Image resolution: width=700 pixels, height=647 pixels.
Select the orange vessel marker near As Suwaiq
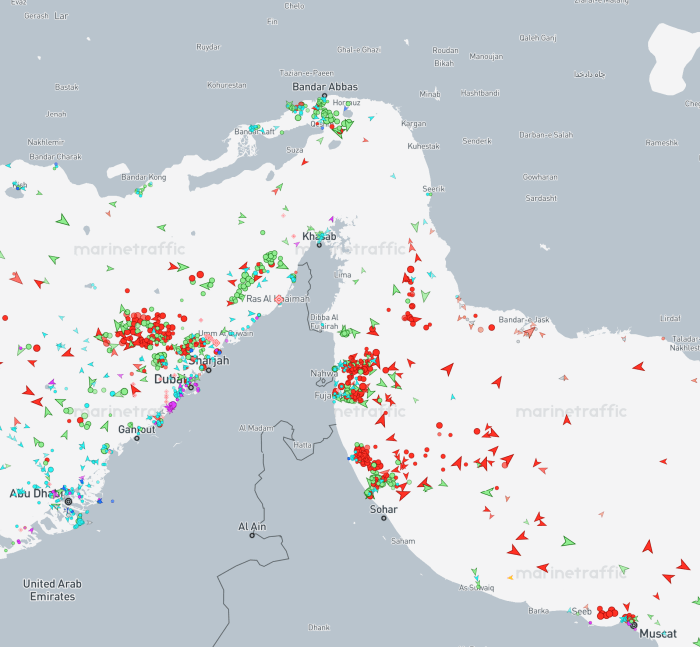coord(511,577)
